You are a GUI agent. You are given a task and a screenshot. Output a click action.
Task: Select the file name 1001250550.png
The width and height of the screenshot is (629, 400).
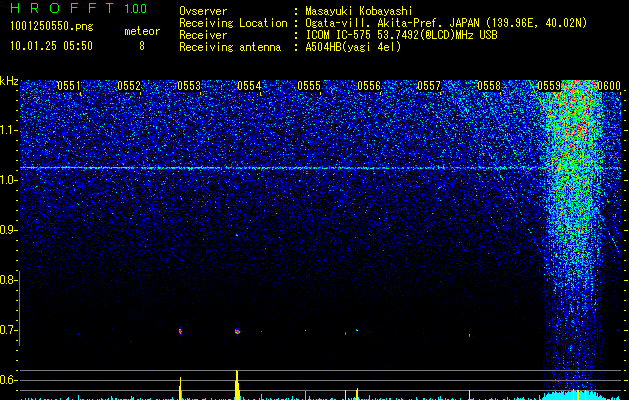(x=52, y=26)
